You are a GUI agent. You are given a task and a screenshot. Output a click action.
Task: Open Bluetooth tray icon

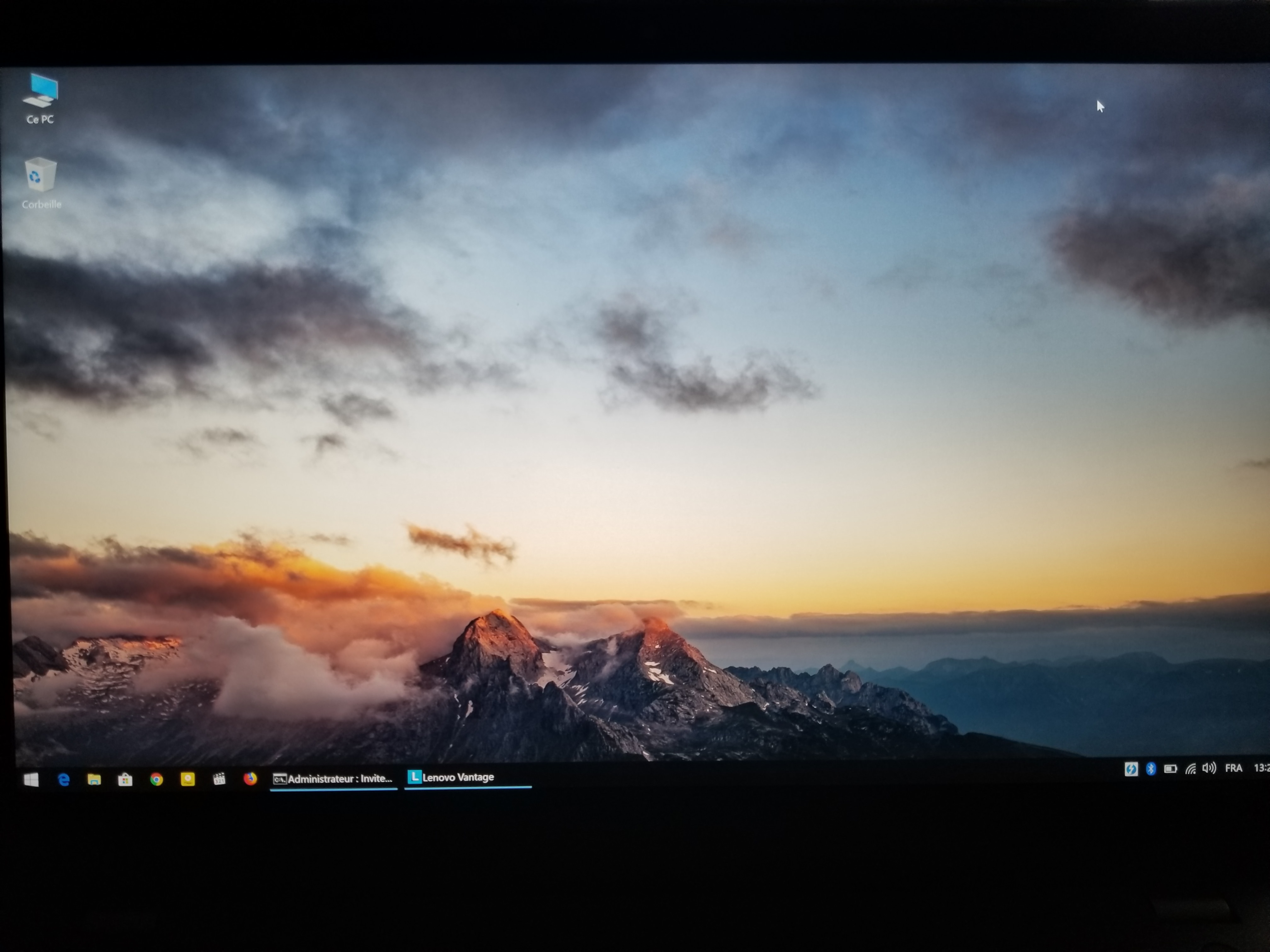1151,769
